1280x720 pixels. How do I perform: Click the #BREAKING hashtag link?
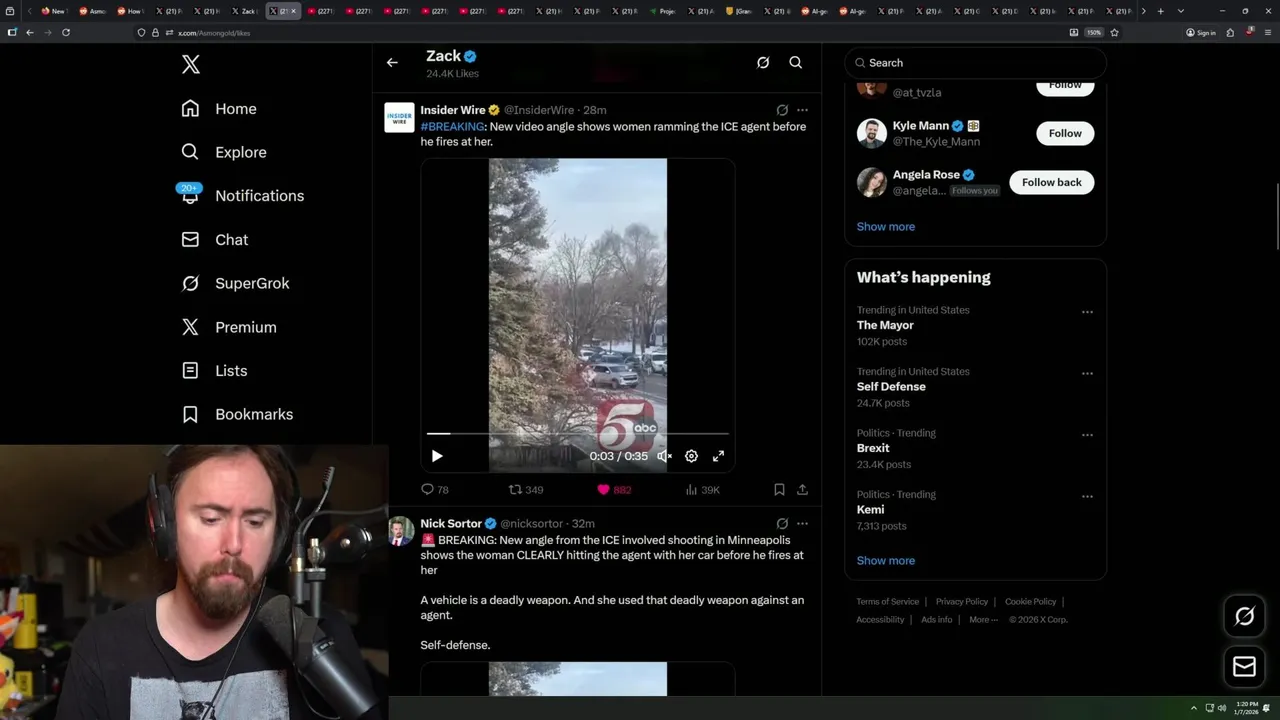pyautogui.click(x=452, y=127)
